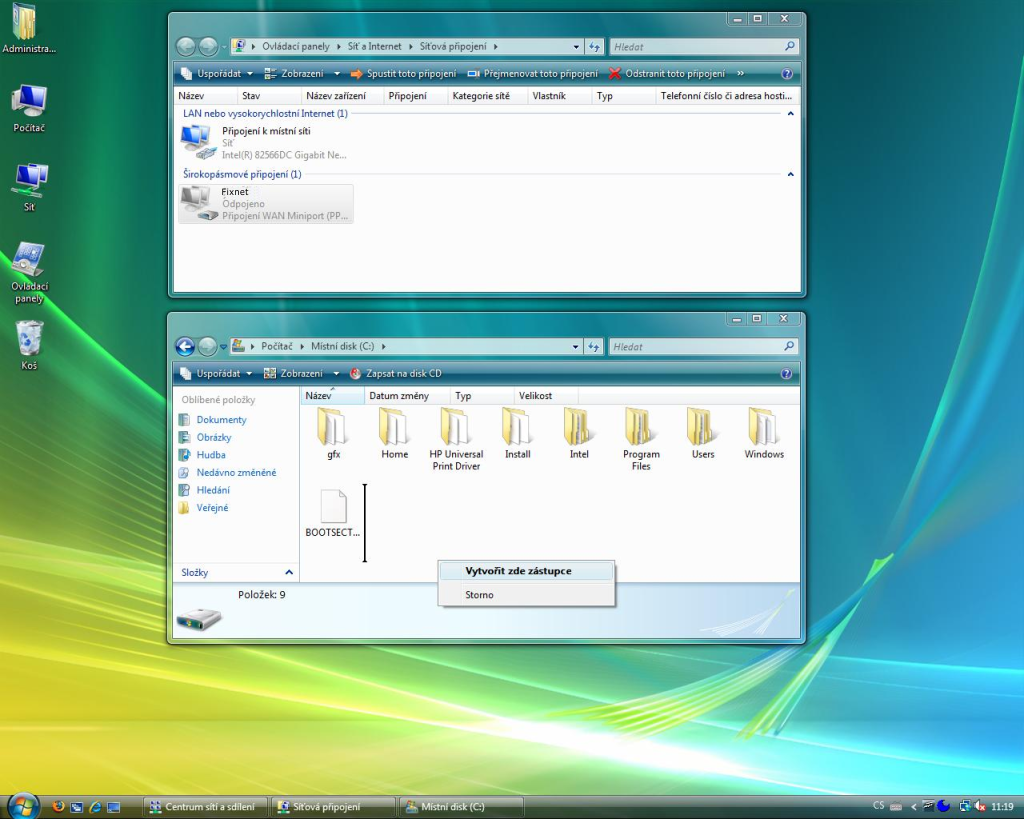
Task: Click the CS language indicator
Action: tap(878, 806)
